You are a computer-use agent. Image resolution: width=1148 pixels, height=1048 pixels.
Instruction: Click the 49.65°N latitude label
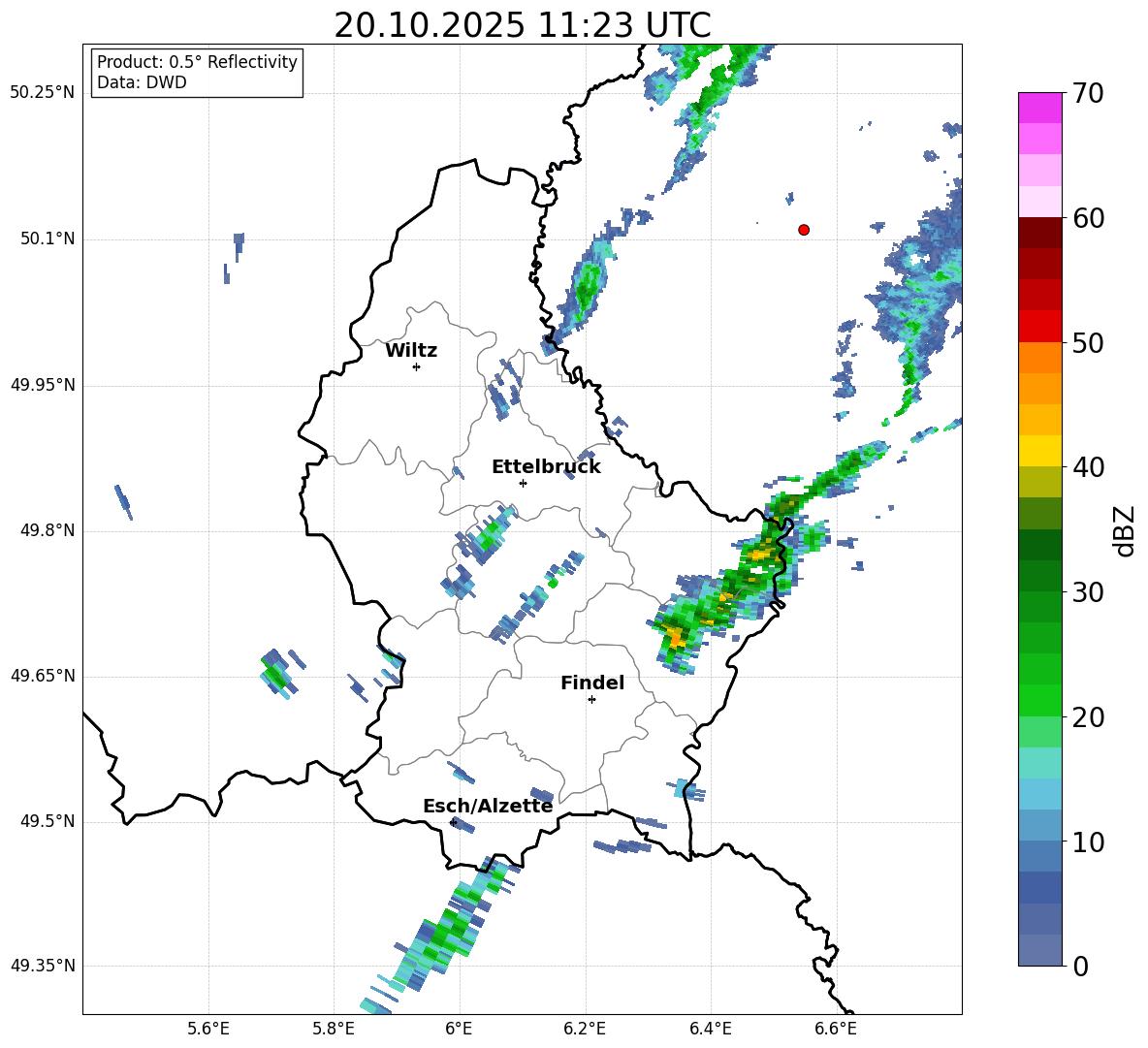click(x=42, y=676)
